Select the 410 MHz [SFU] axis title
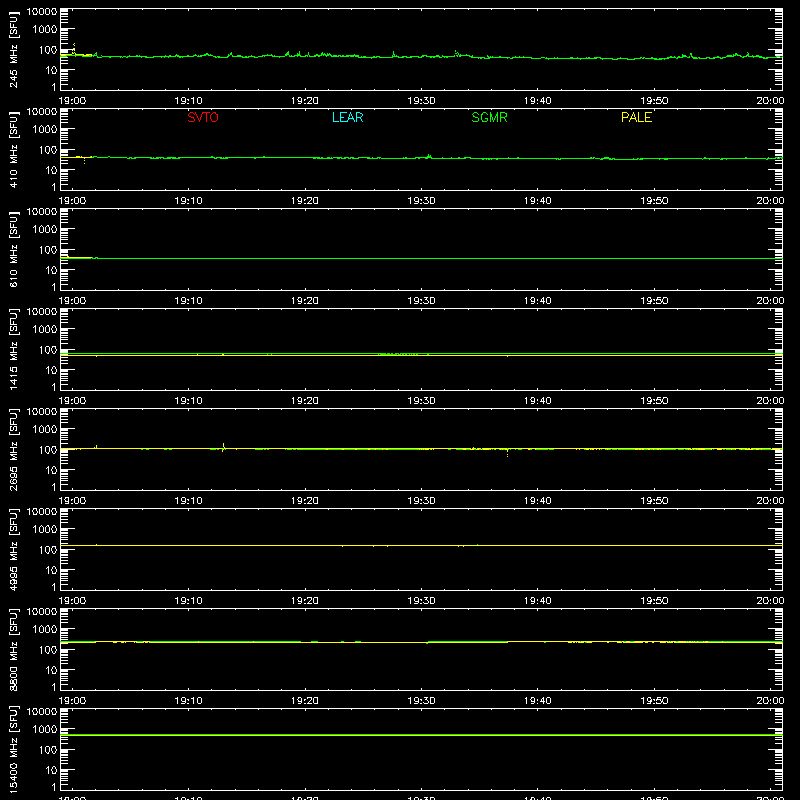 coord(14,149)
